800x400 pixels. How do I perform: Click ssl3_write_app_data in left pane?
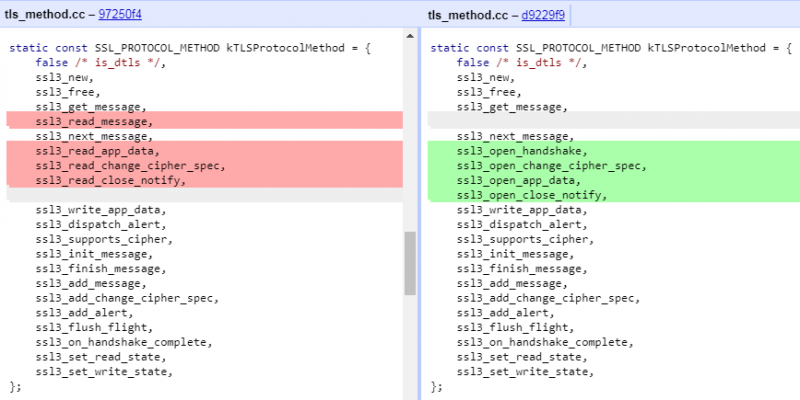100,210
